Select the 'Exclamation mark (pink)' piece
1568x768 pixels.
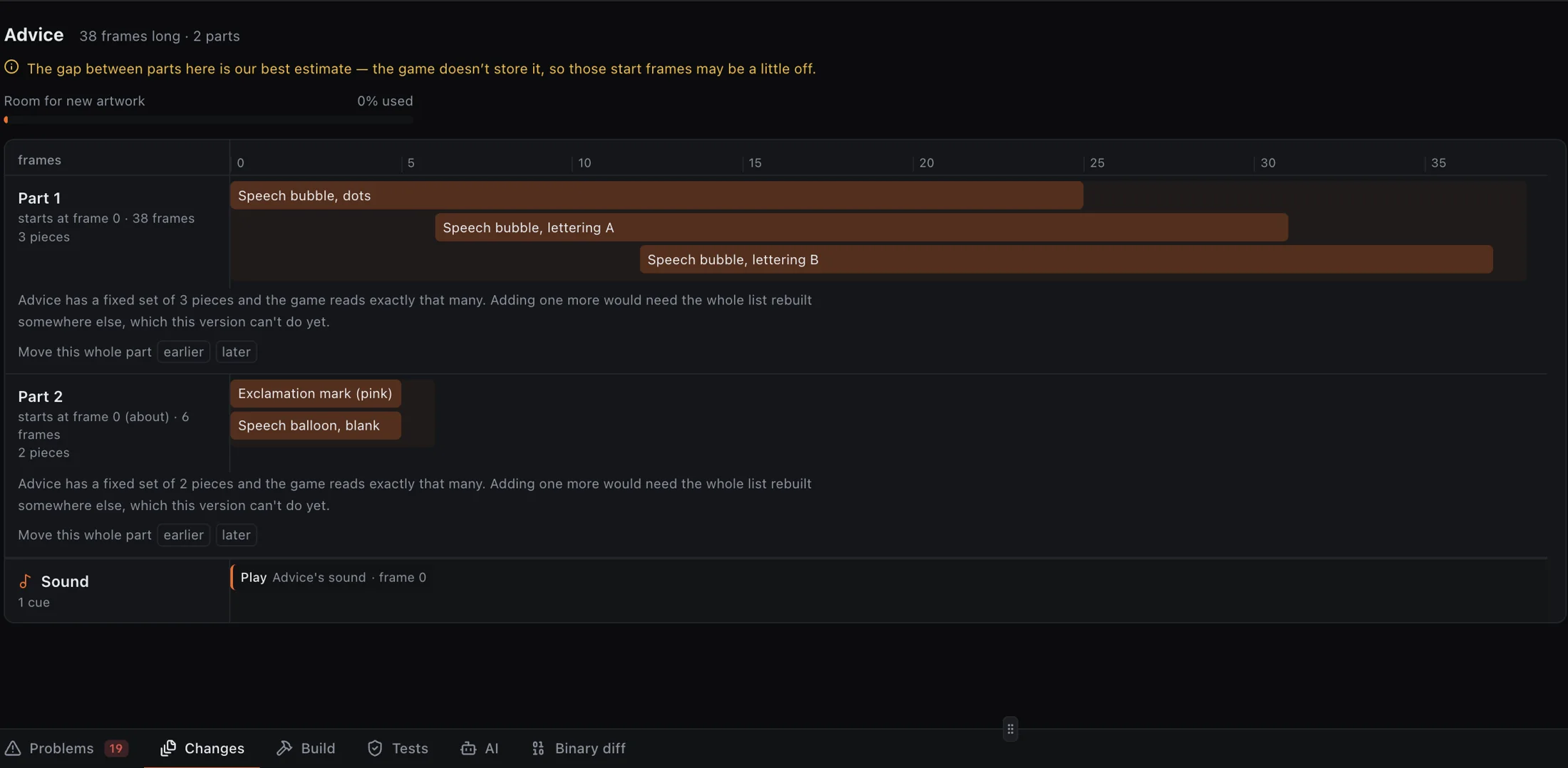315,393
